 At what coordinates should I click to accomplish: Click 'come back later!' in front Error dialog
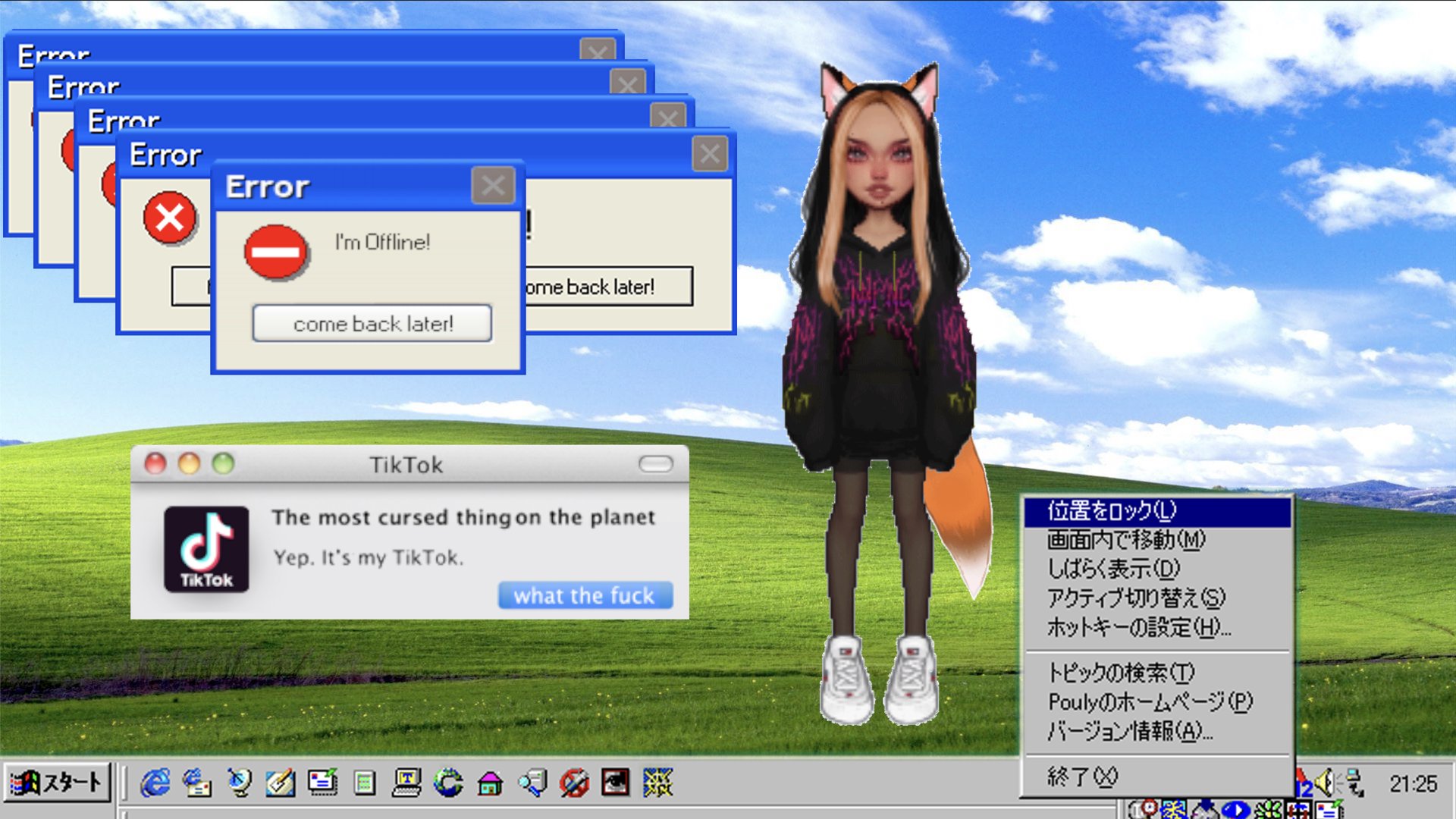[372, 324]
